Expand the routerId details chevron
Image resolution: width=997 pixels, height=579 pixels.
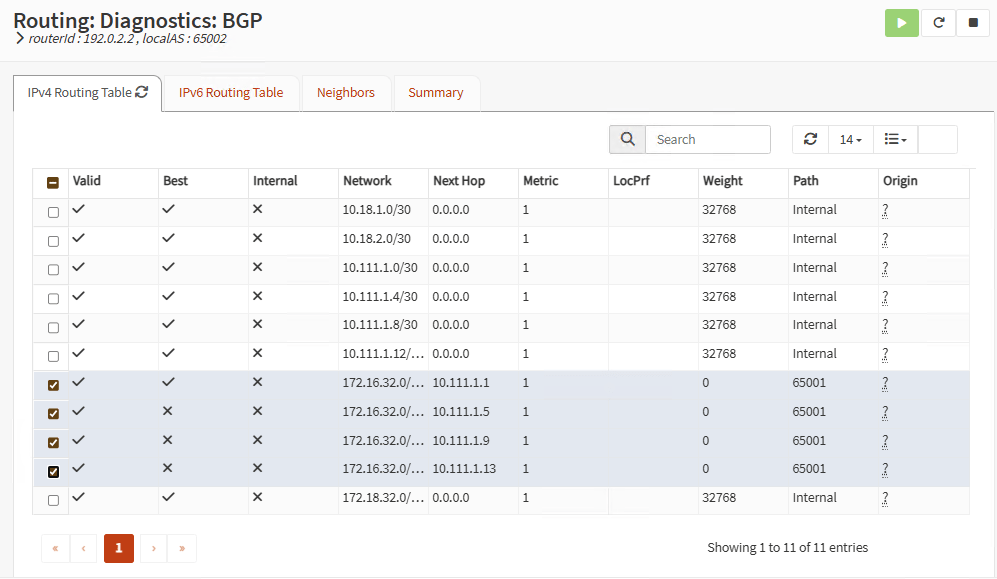click(20, 38)
